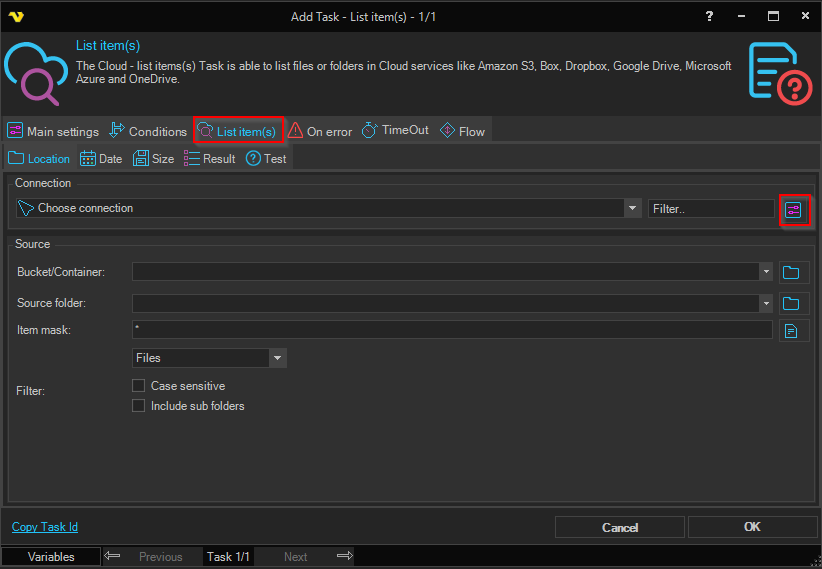The image size is (822, 569).
Task: Go to next task arrow icon
Action: (x=344, y=557)
